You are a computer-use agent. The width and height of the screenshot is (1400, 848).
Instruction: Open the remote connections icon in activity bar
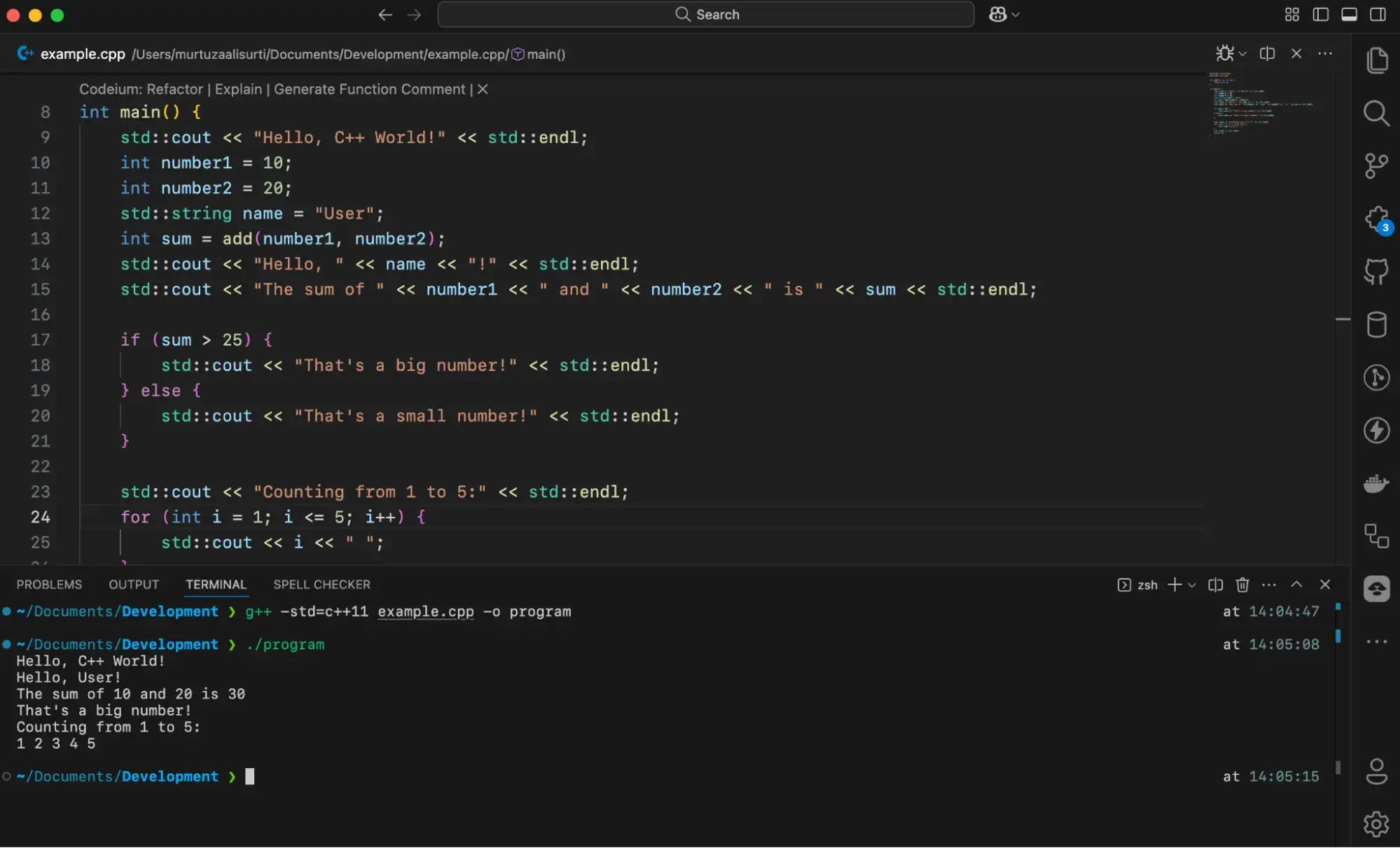click(x=1377, y=536)
